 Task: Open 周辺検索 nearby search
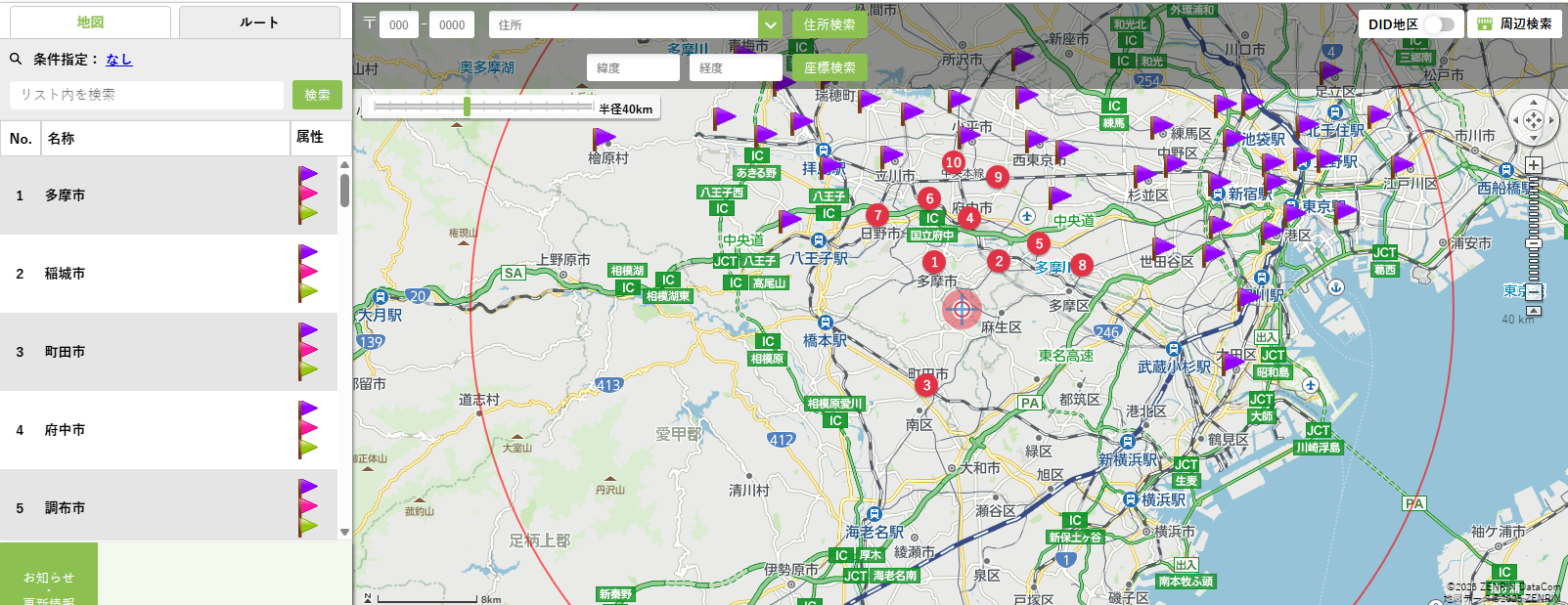tap(1514, 24)
